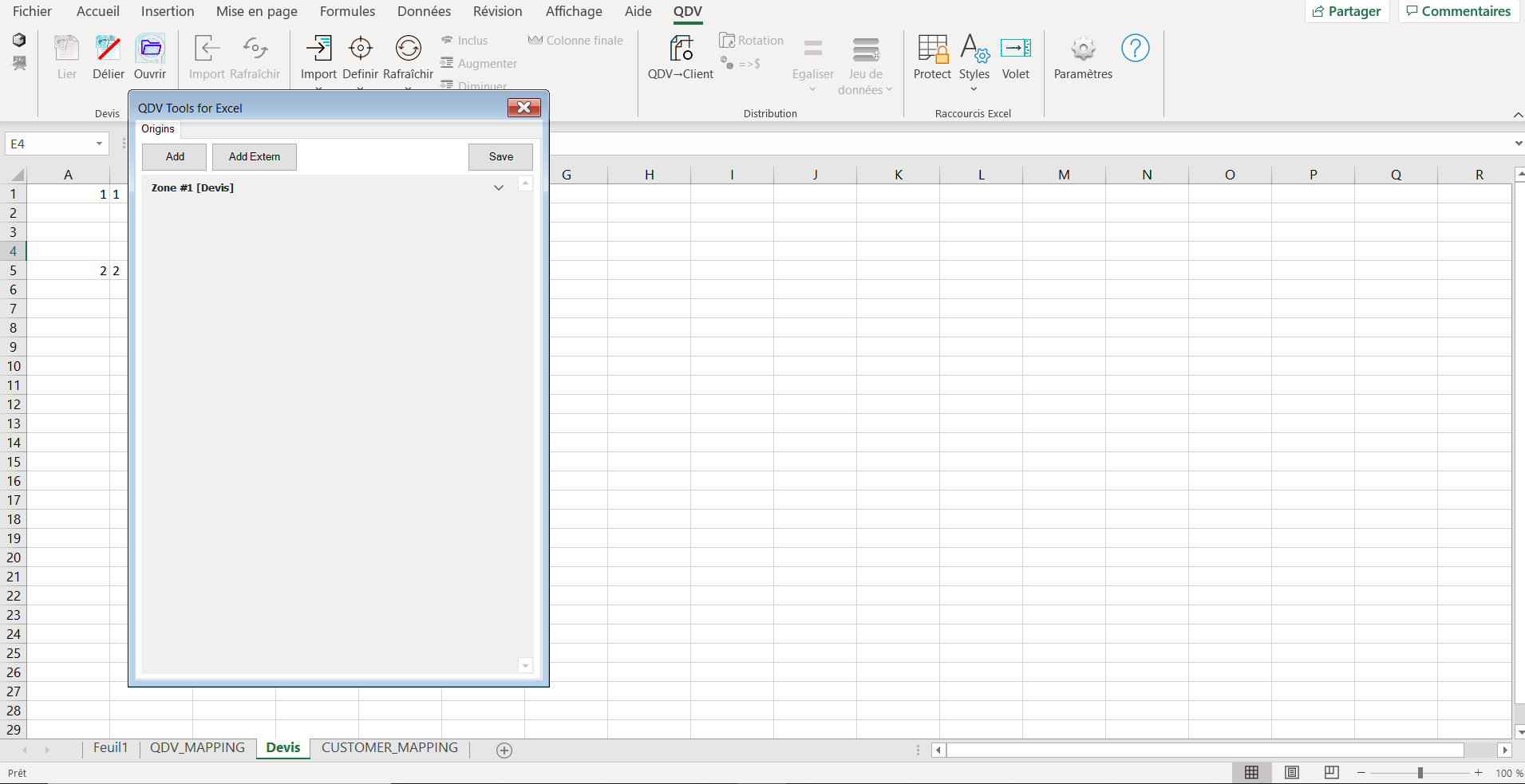Image resolution: width=1525 pixels, height=784 pixels.
Task: Click the Partager button
Action: click(x=1347, y=11)
